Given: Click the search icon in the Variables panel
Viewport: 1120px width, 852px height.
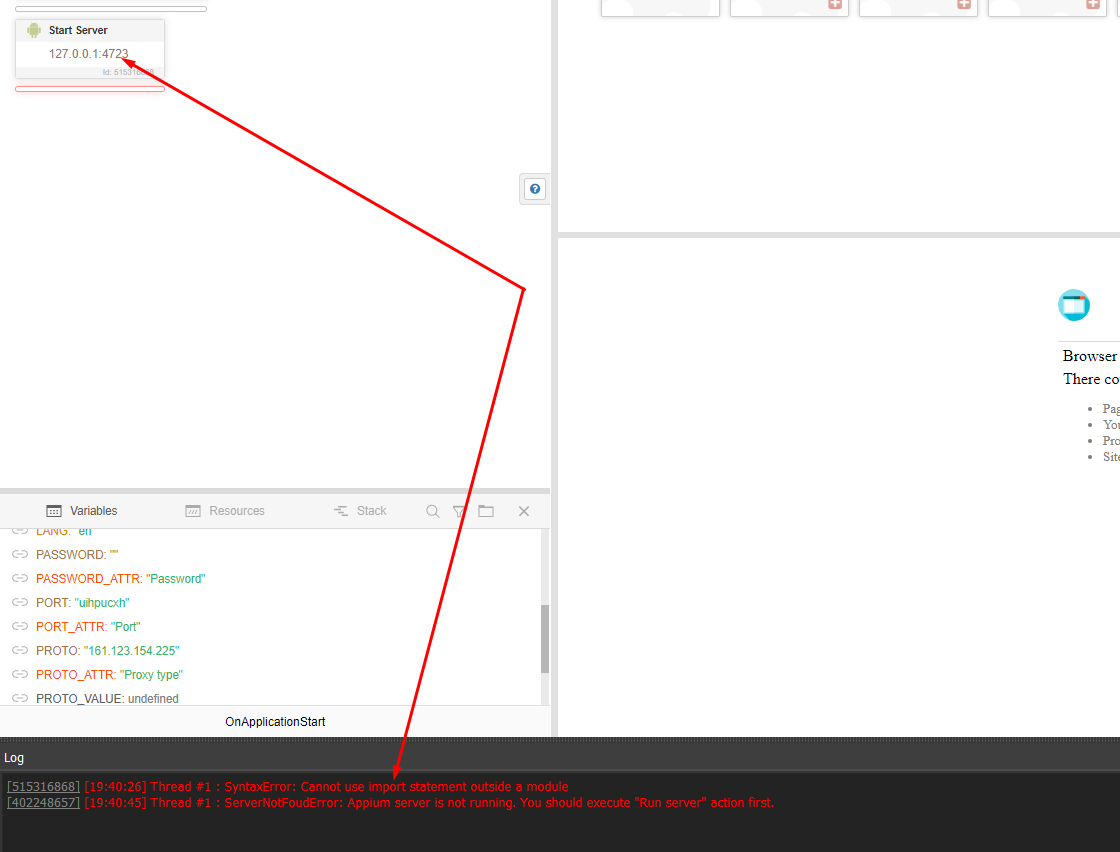Looking at the screenshot, I should (x=433, y=511).
